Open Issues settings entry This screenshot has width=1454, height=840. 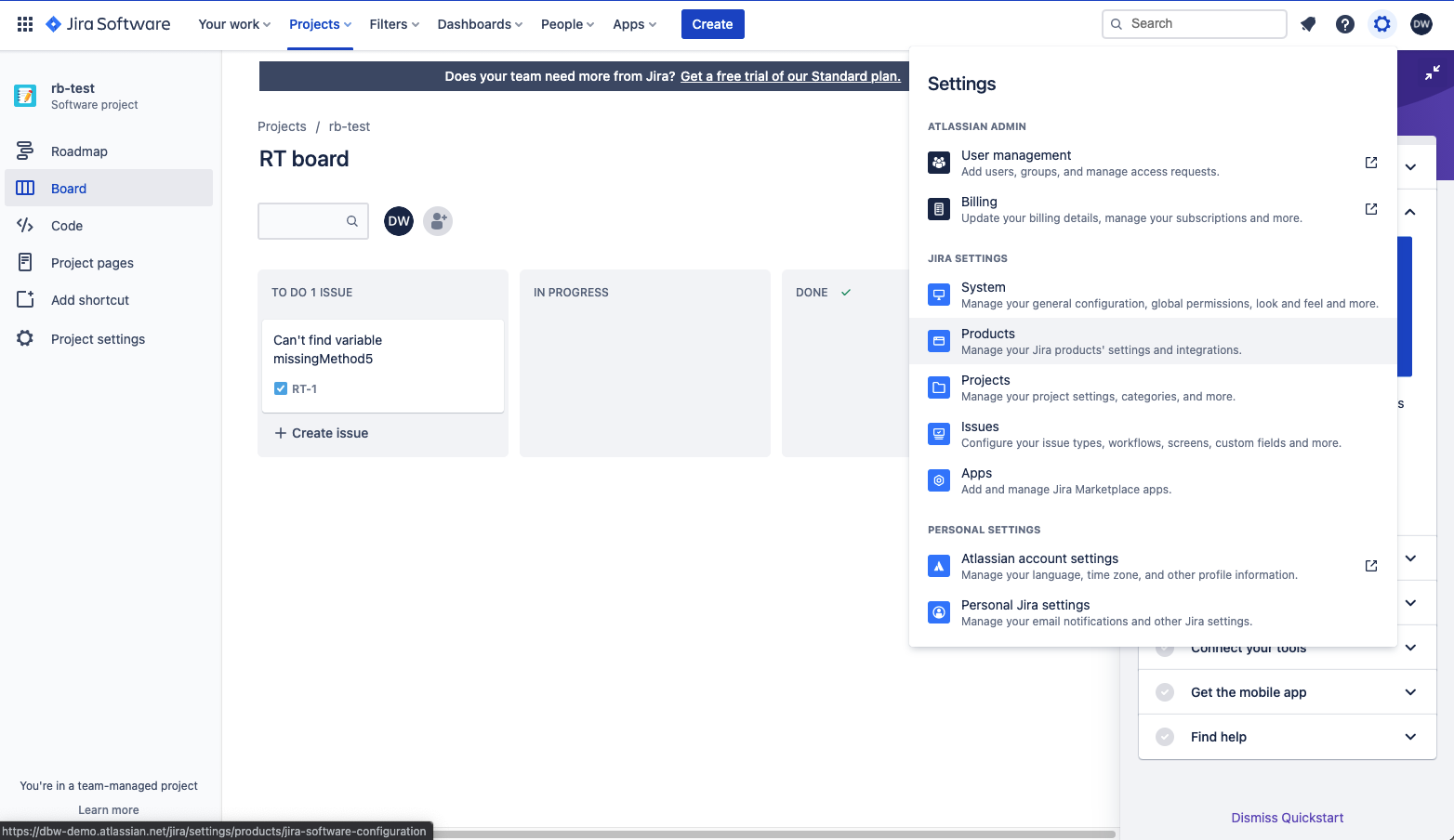point(1153,434)
